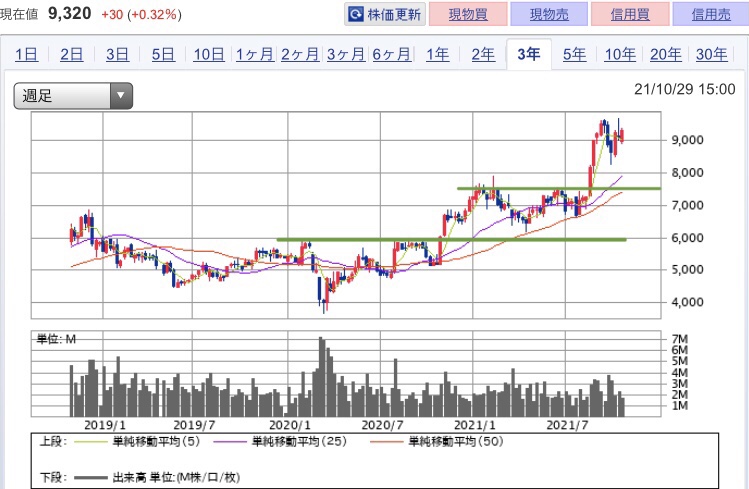Click the 2019/7 date axis label
The height and width of the screenshot is (489, 749).
[x=194, y=425]
